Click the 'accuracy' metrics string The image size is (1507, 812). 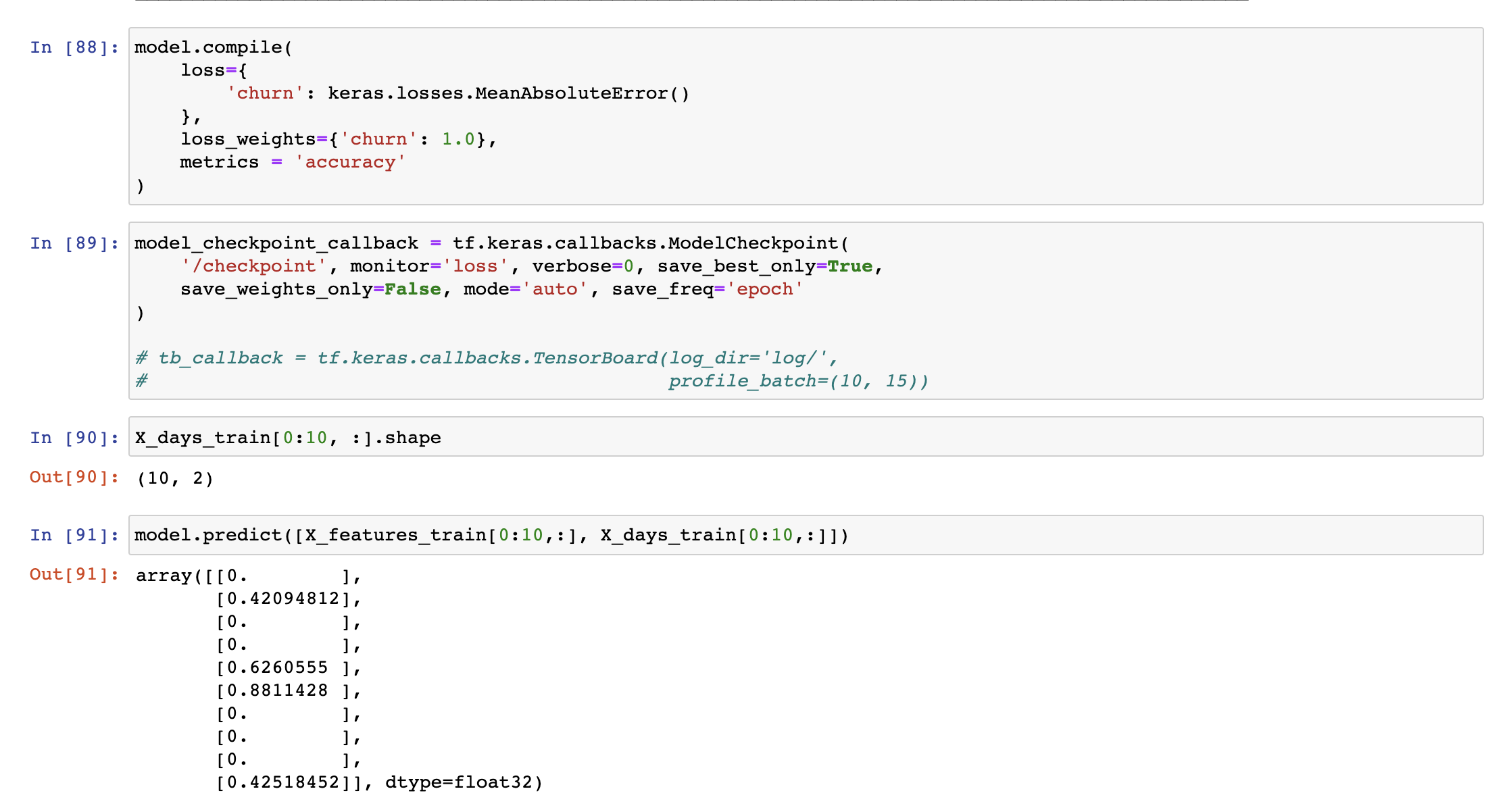point(349,162)
